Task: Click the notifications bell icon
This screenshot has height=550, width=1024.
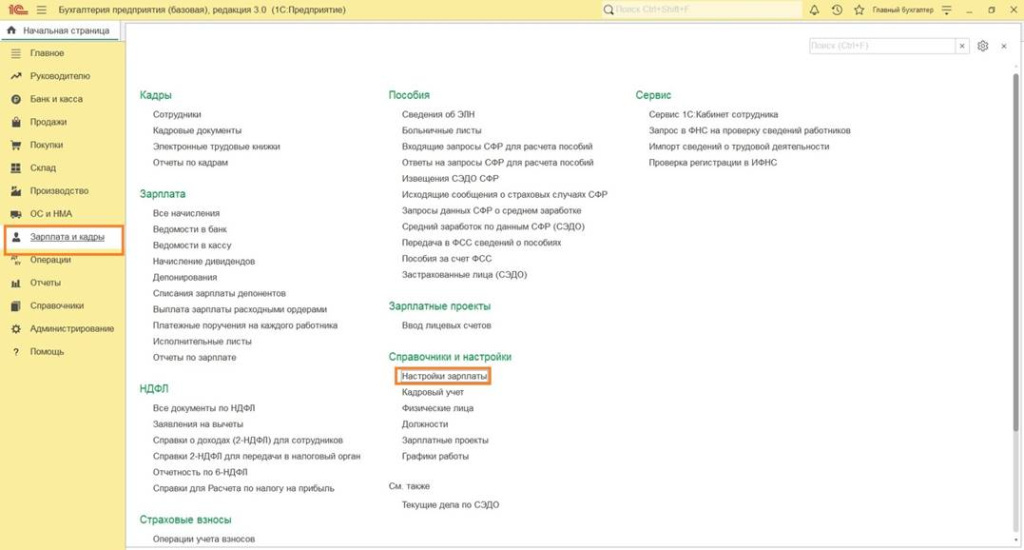Action: point(814,10)
